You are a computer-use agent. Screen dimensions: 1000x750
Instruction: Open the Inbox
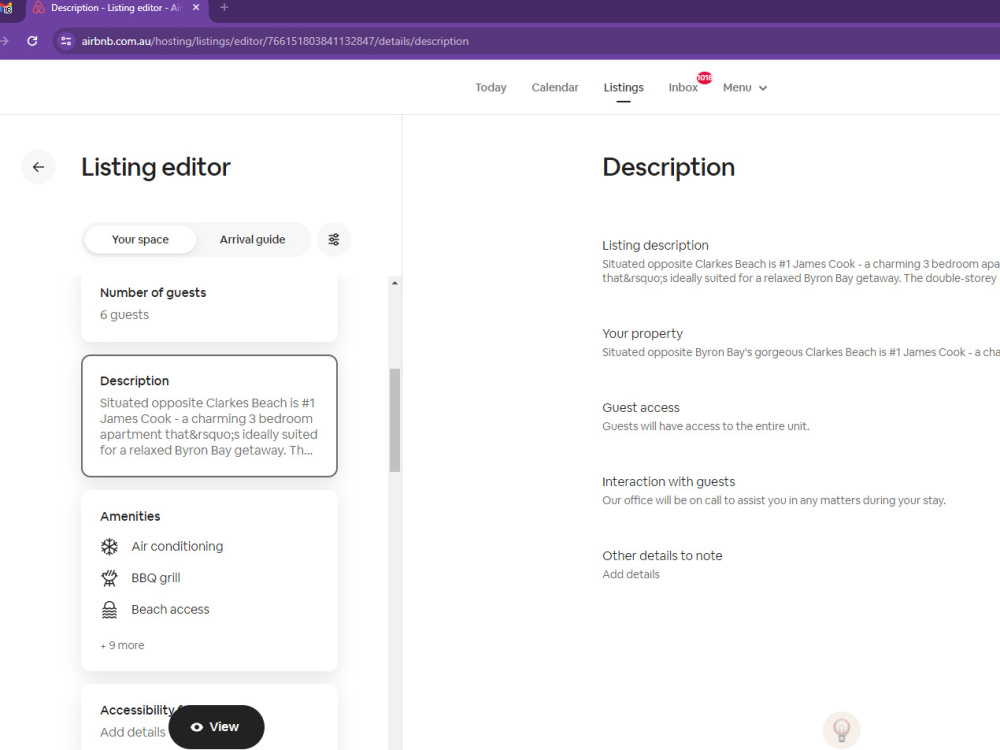pos(682,87)
